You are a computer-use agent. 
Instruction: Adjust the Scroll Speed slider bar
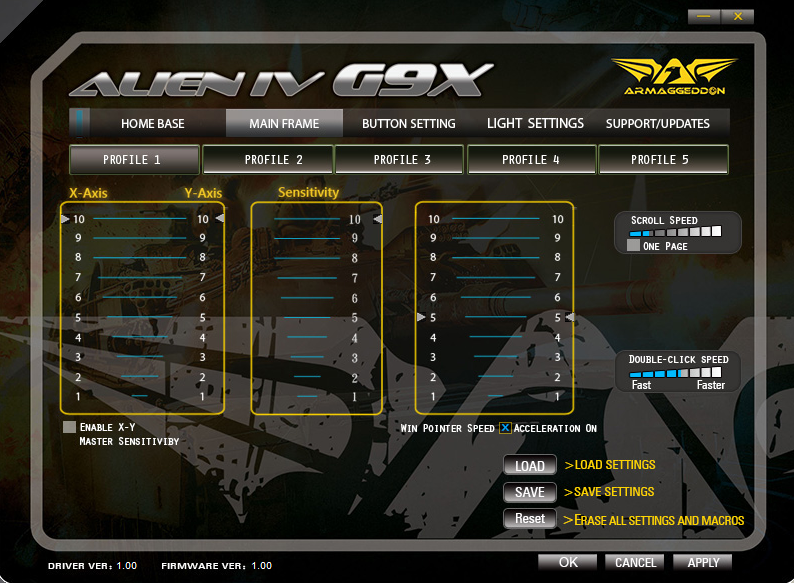point(676,232)
